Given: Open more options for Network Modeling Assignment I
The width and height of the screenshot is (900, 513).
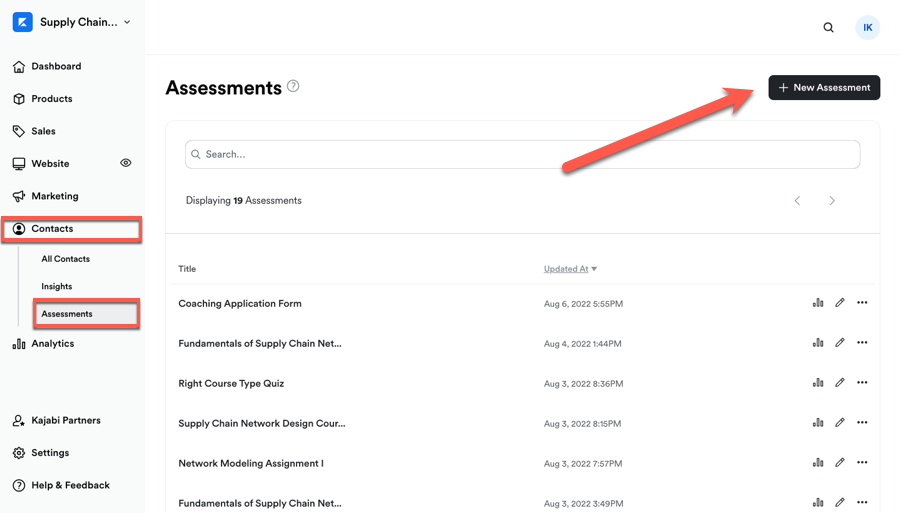Looking at the screenshot, I should [x=862, y=463].
